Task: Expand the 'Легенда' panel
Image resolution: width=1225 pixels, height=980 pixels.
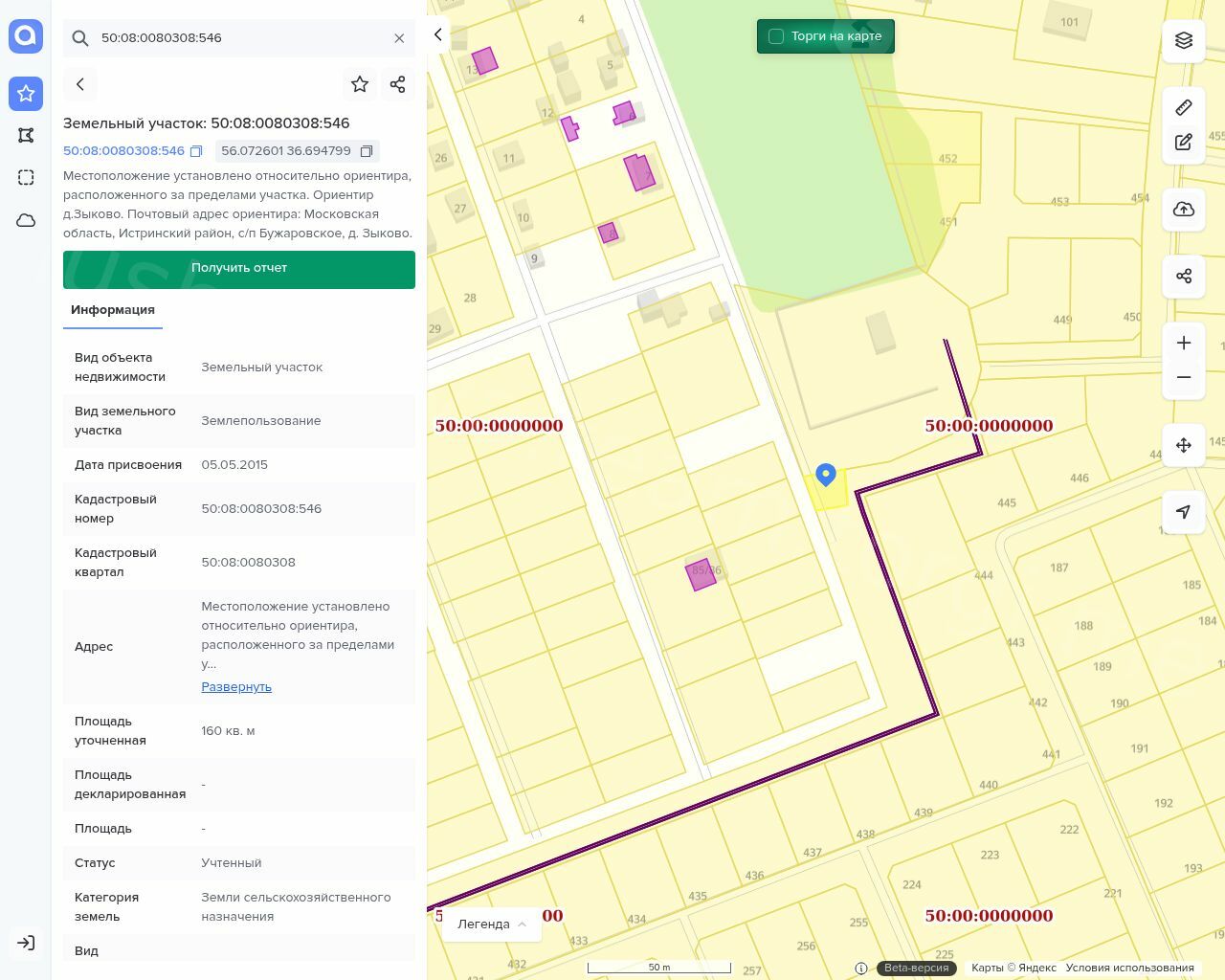Action: (492, 924)
